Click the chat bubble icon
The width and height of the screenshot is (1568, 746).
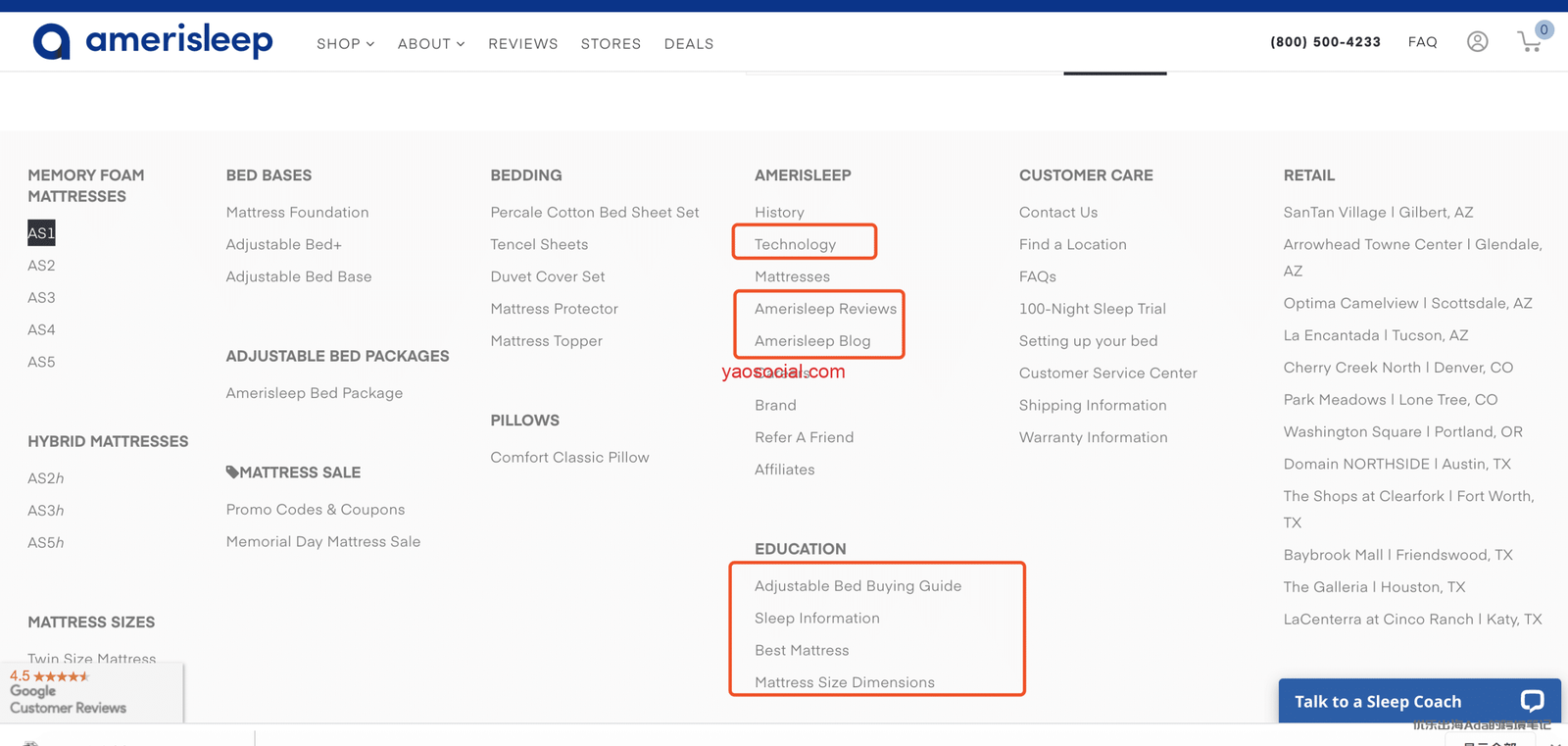click(x=1532, y=701)
